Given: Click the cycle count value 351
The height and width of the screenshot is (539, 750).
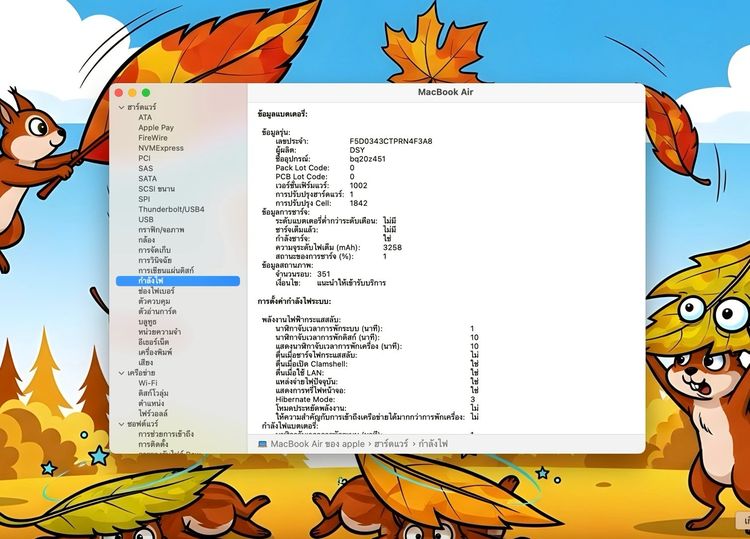Looking at the screenshot, I should click(324, 274).
